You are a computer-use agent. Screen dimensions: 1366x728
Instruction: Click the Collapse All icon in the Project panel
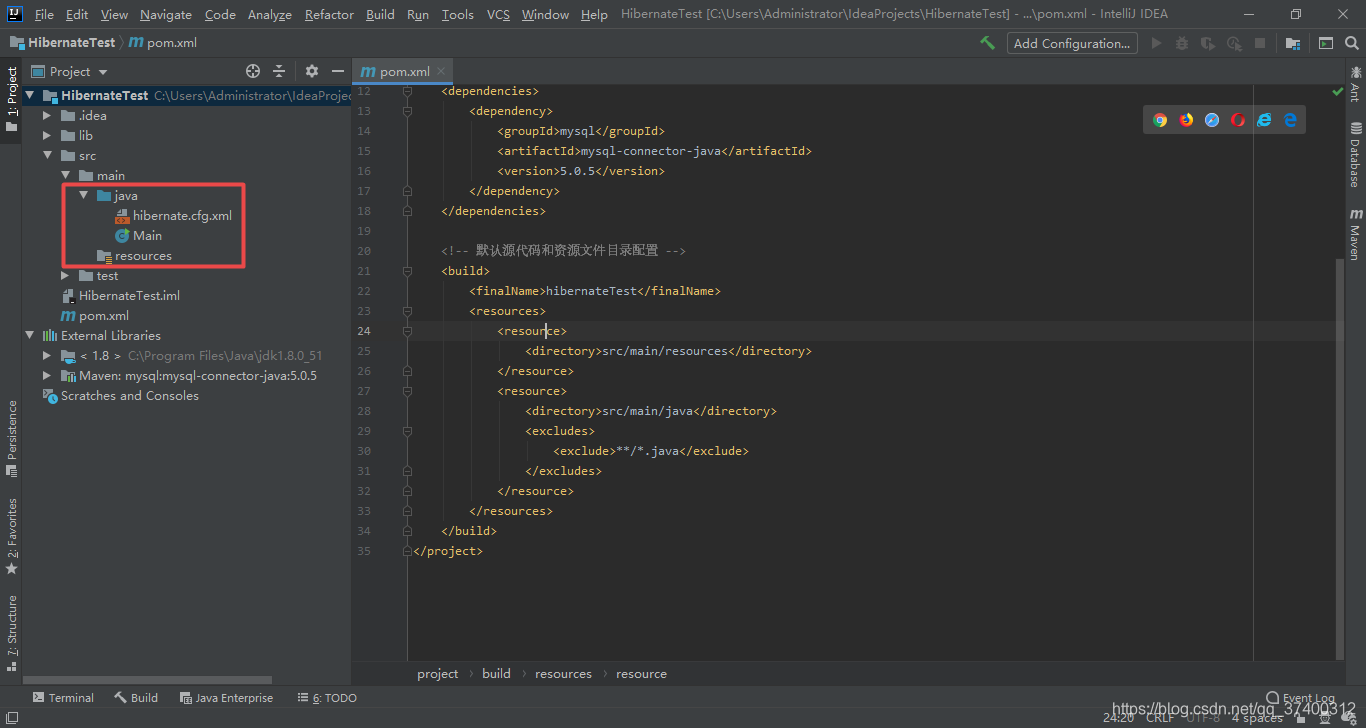[279, 71]
